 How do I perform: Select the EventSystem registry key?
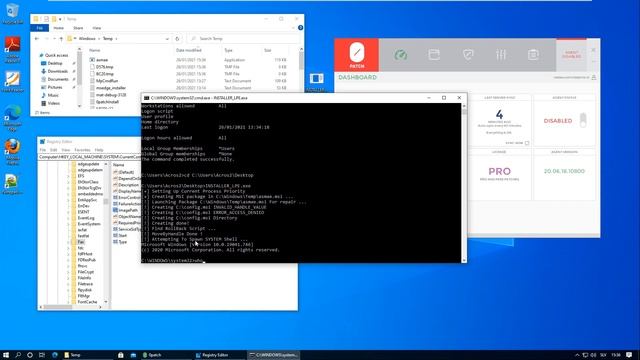89,224
